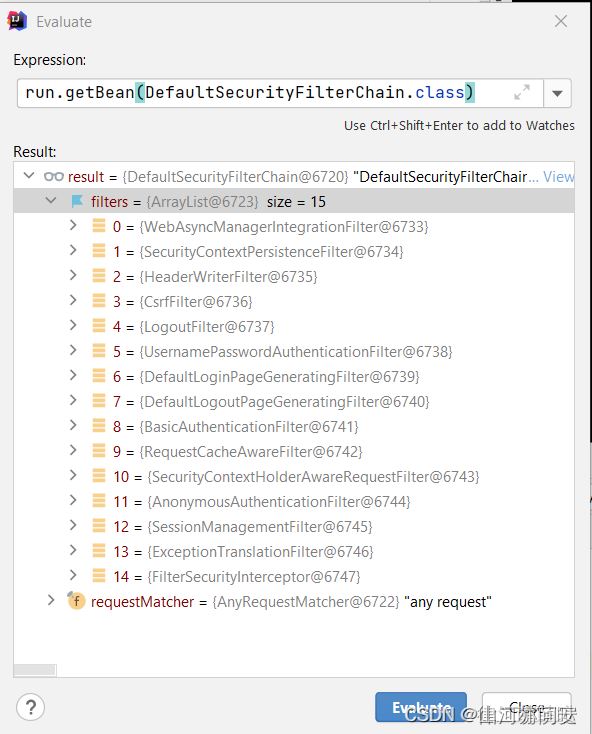Click list element icon for AnonymousAuthenticationFilter
Screen dimensions: 592x734
[x=99, y=501]
